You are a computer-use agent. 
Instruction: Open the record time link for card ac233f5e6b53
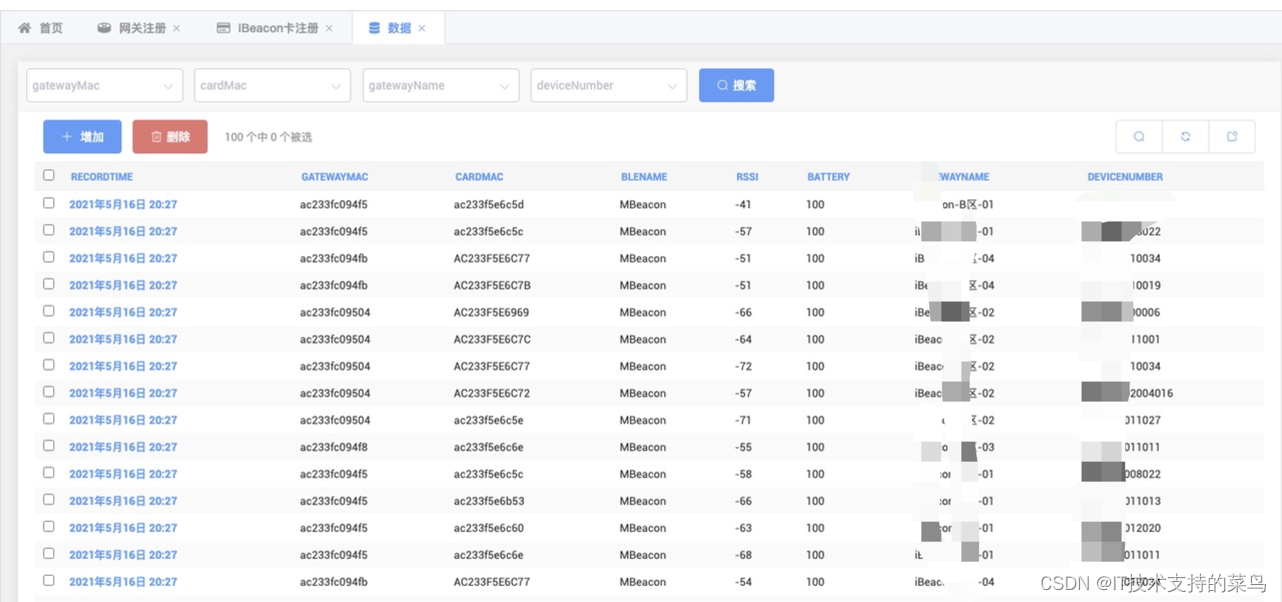point(123,501)
